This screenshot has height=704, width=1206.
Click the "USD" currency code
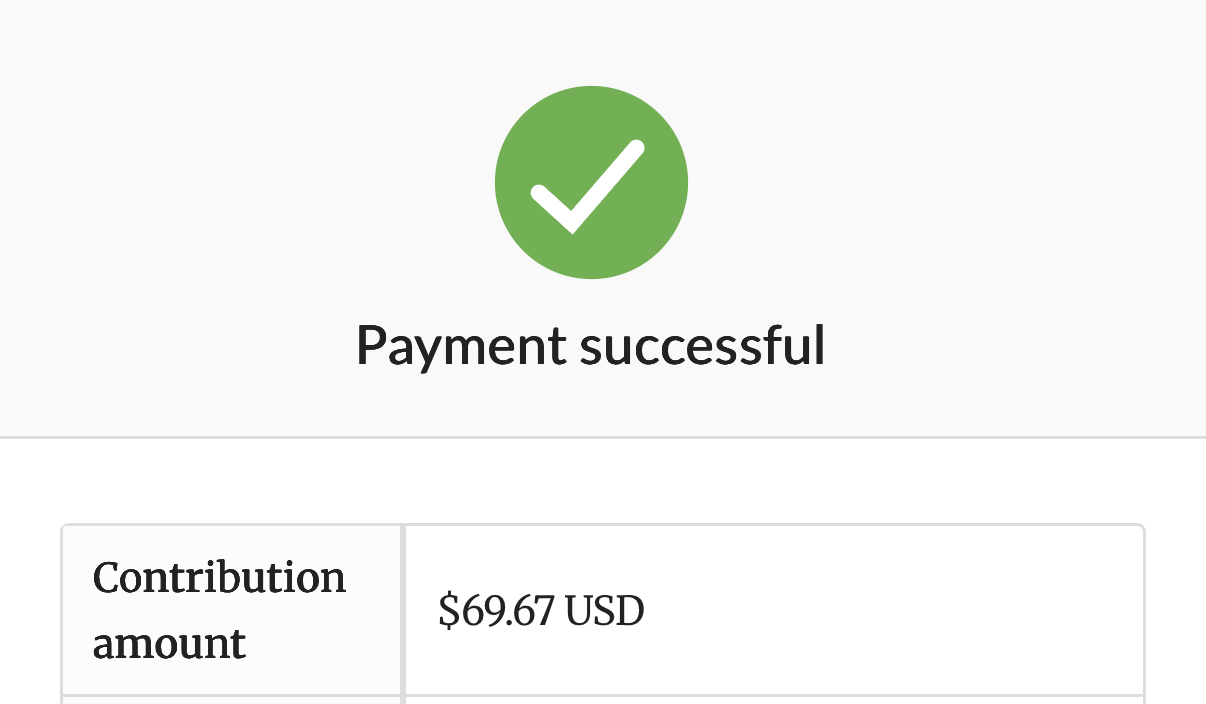point(604,610)
